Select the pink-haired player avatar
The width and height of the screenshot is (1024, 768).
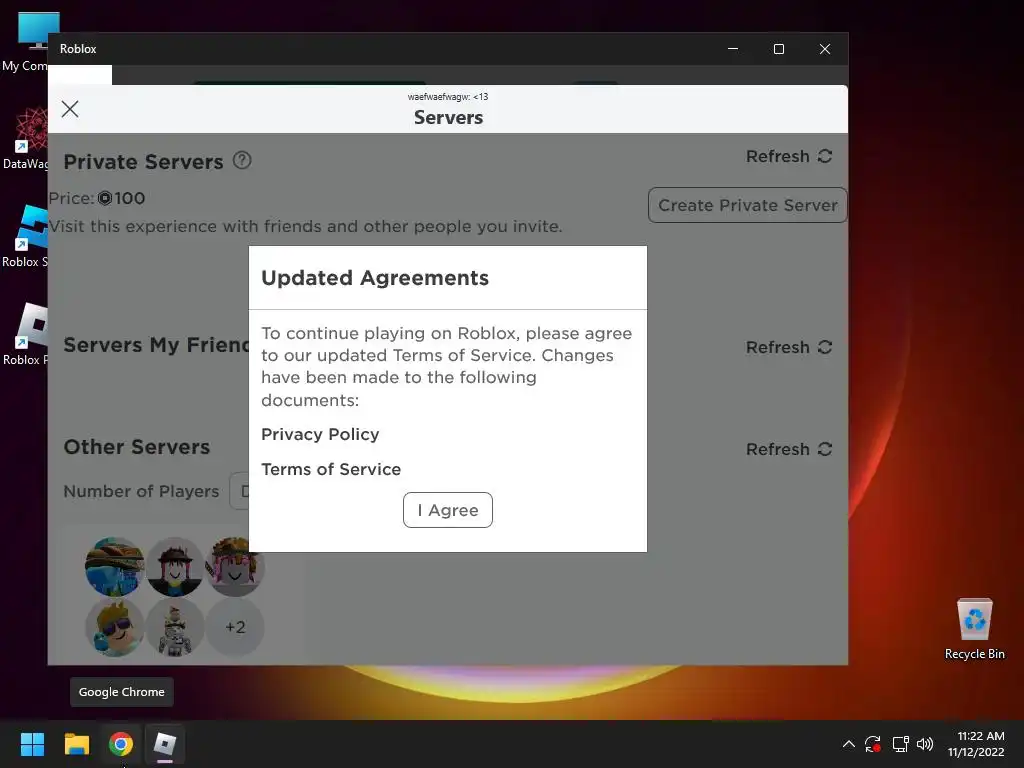coord(235,566)
